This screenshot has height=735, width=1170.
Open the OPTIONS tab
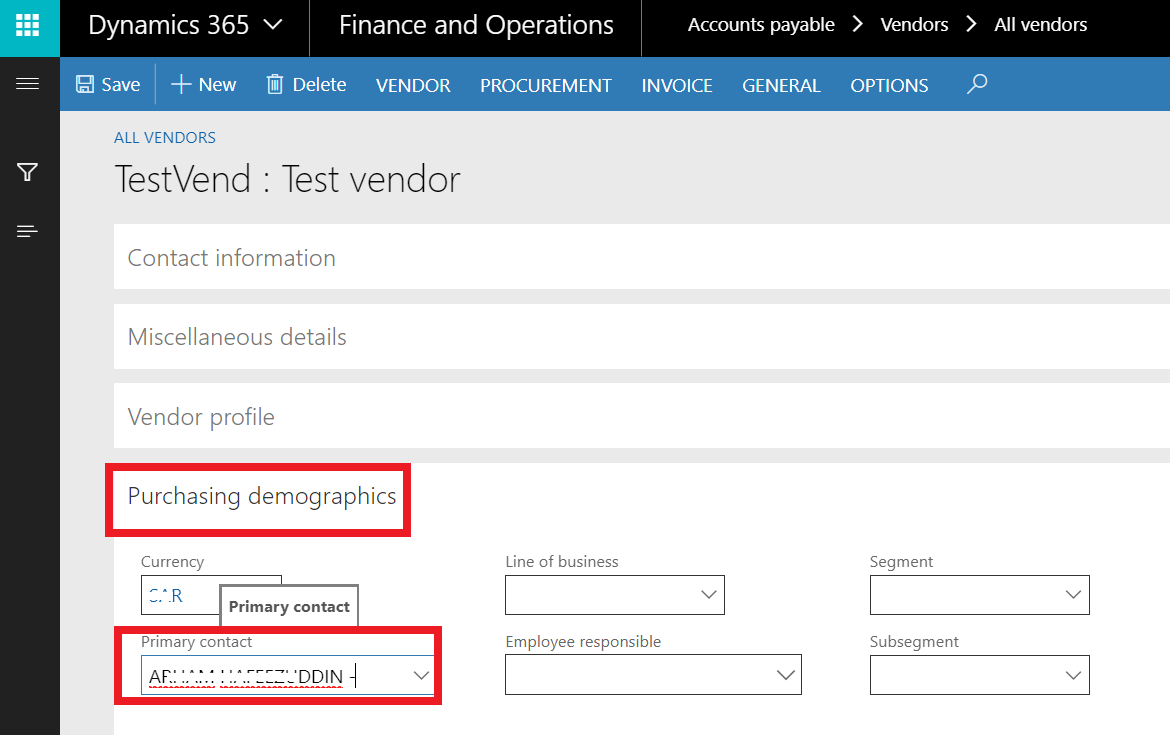[889, 85]
